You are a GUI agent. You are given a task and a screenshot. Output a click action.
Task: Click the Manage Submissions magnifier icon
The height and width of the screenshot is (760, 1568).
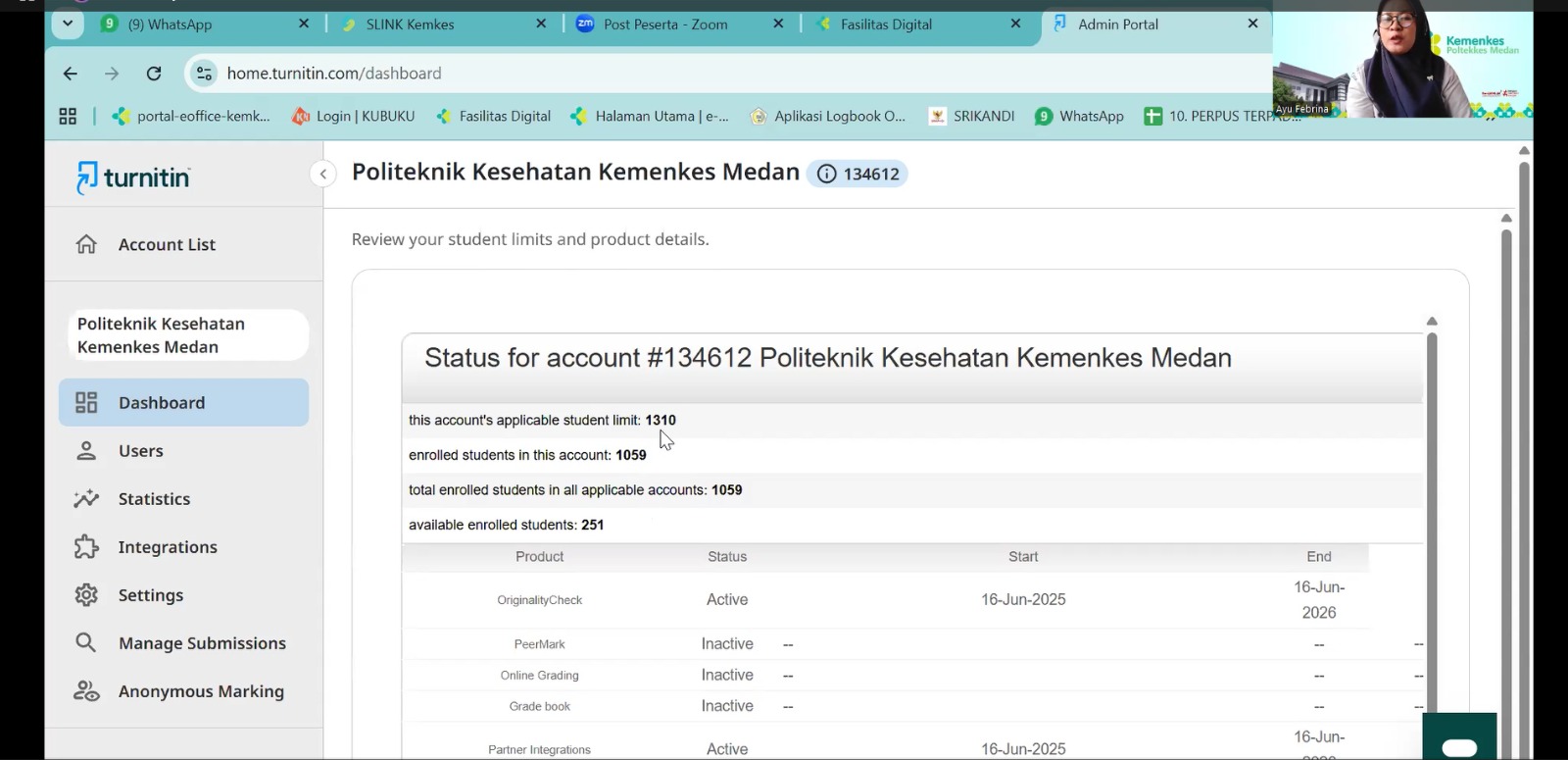point(86,643)
